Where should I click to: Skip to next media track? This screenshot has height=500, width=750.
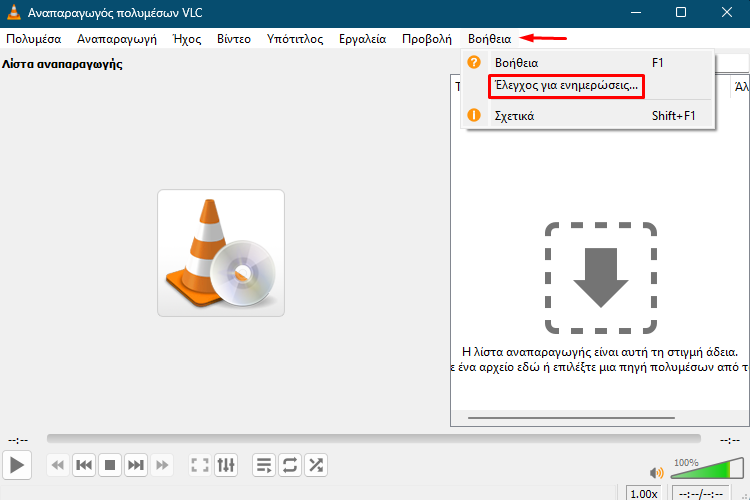pyautogui.click(x=136, y=465)
